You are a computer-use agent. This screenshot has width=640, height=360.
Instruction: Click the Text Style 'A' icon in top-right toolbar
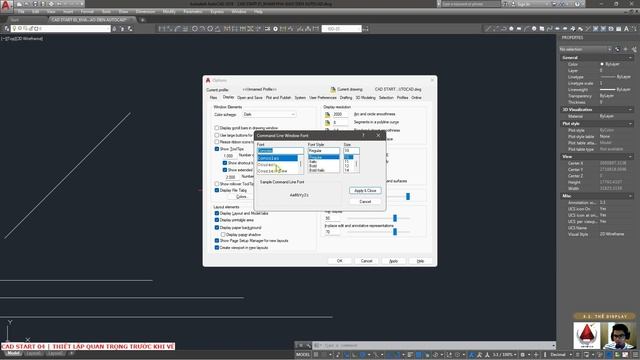point(626,29)
